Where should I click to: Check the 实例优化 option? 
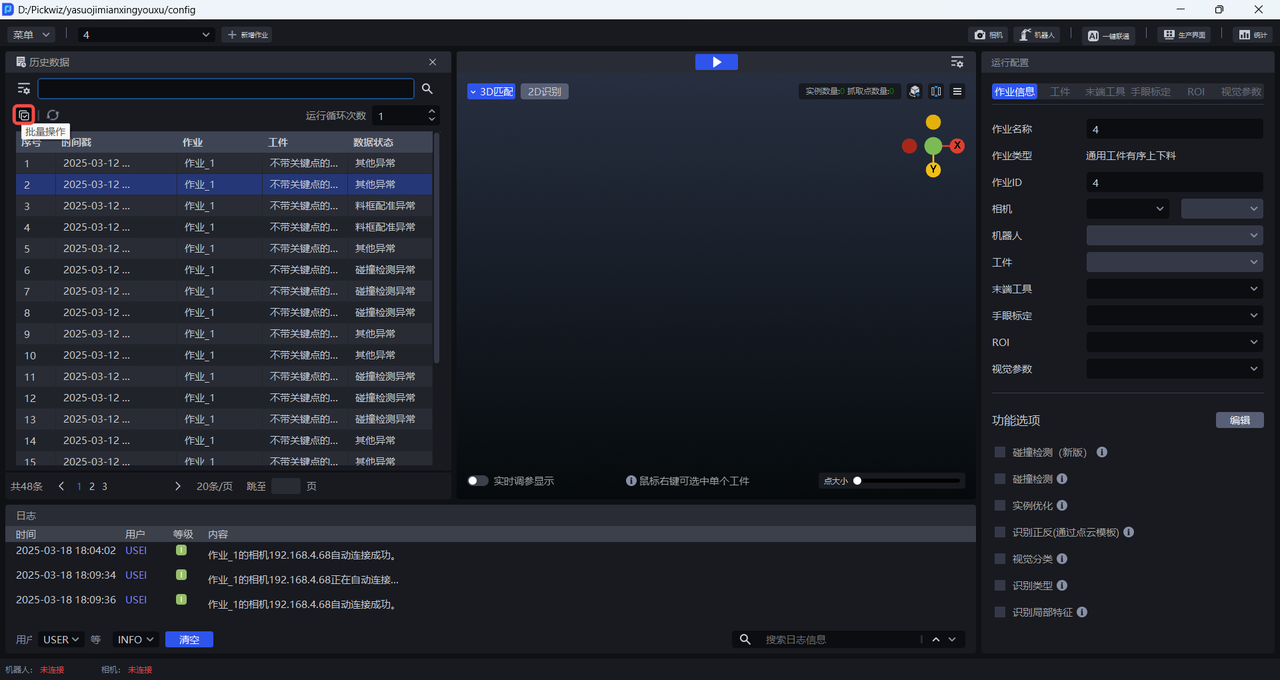pos(1000,506)
